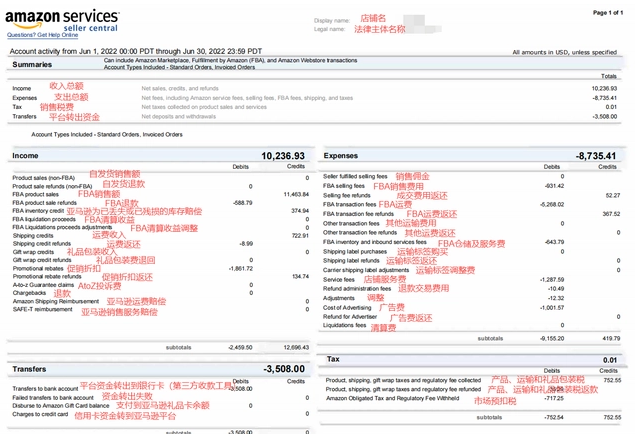Click the All amounts in USD note

tap(565, 52)
